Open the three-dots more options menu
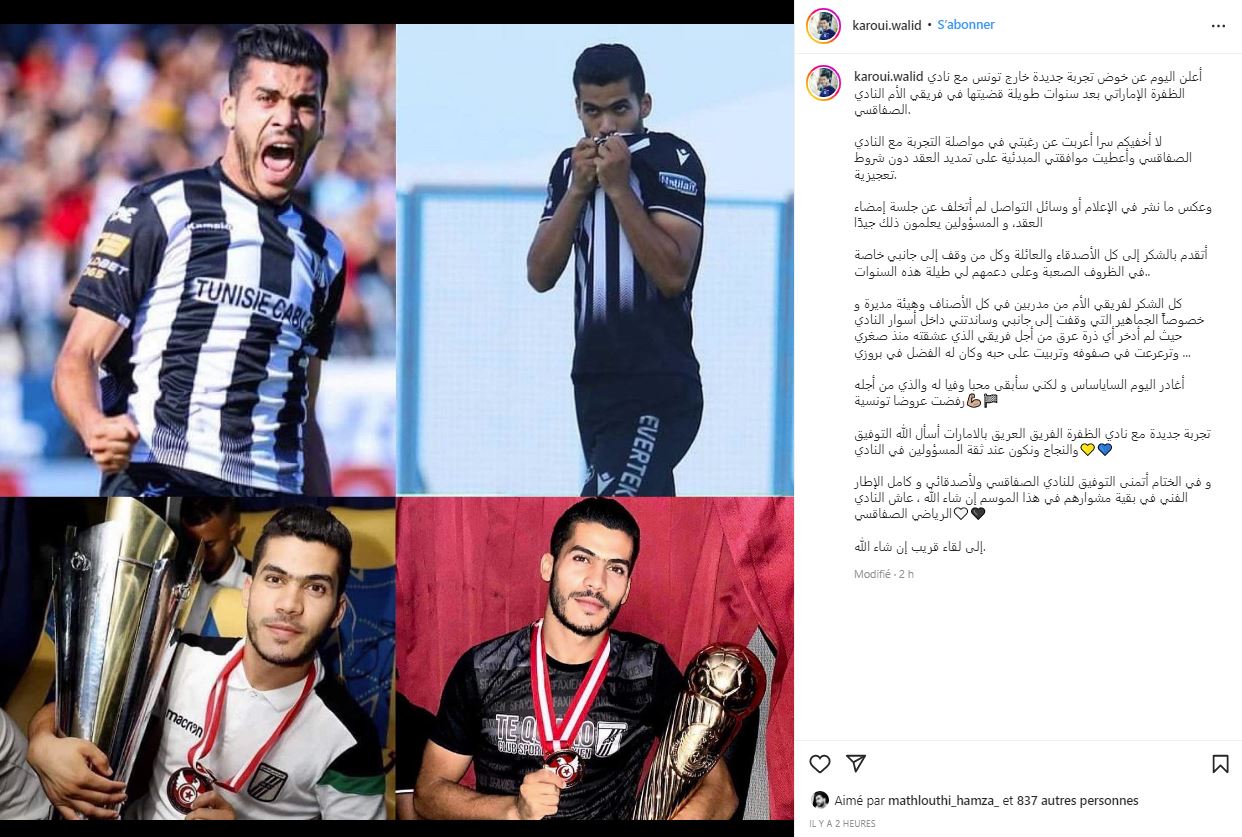This screenshot has width=1242, height=837. click(1218, 26)
